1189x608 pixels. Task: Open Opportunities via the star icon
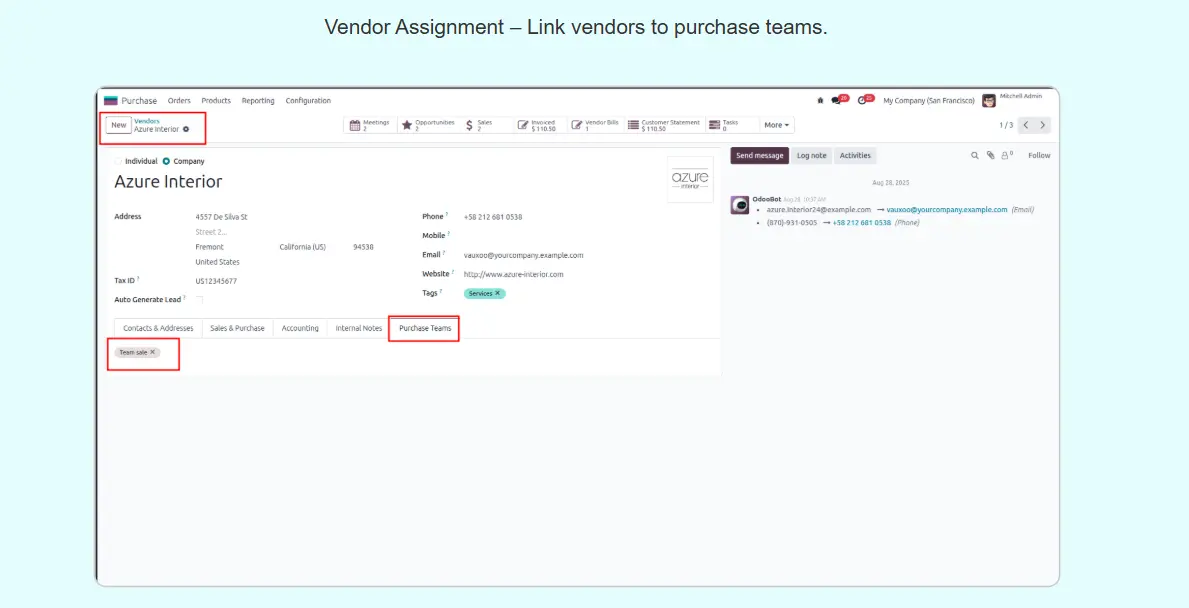tap(407, 125)
